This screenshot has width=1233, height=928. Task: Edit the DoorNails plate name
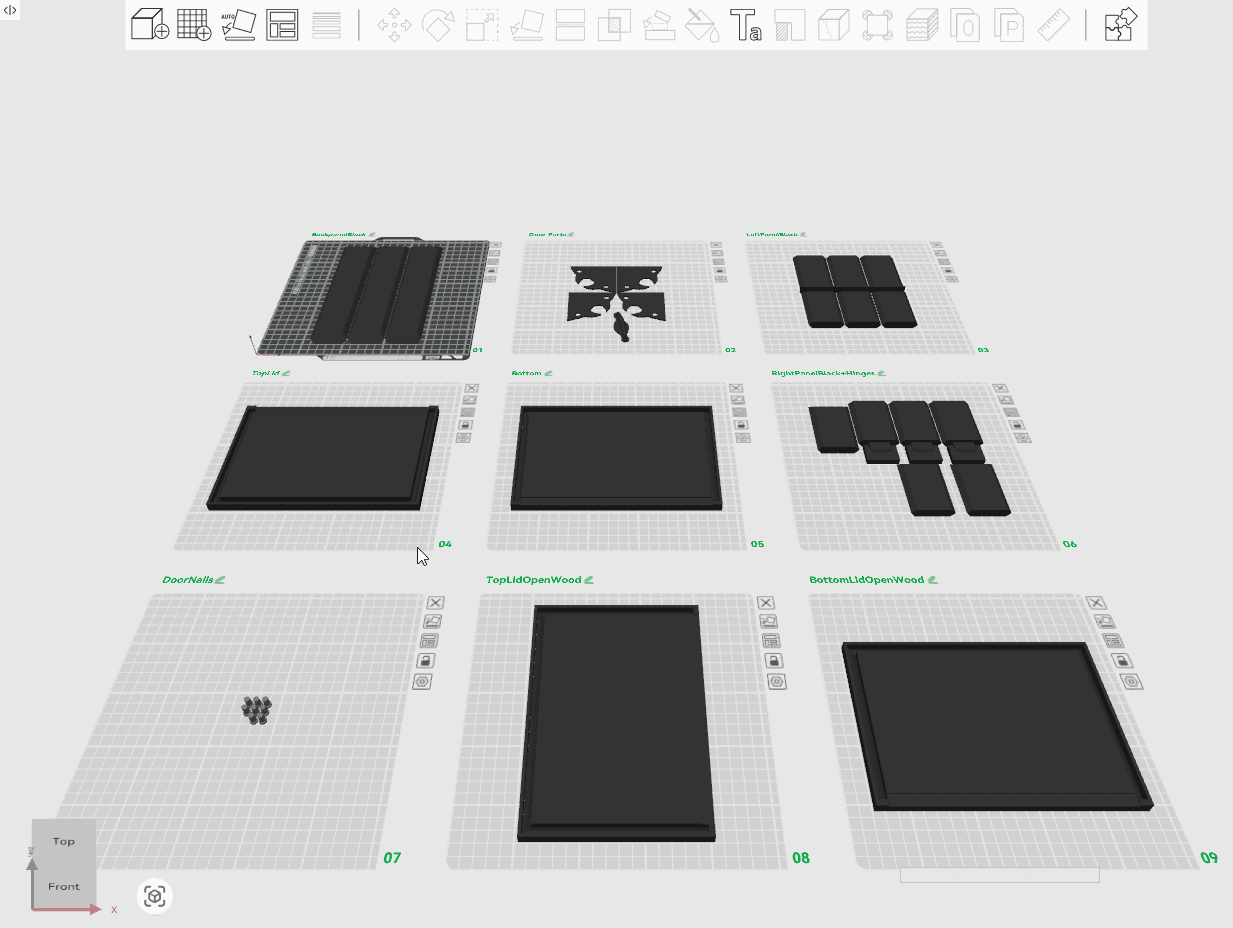point(220,579)
